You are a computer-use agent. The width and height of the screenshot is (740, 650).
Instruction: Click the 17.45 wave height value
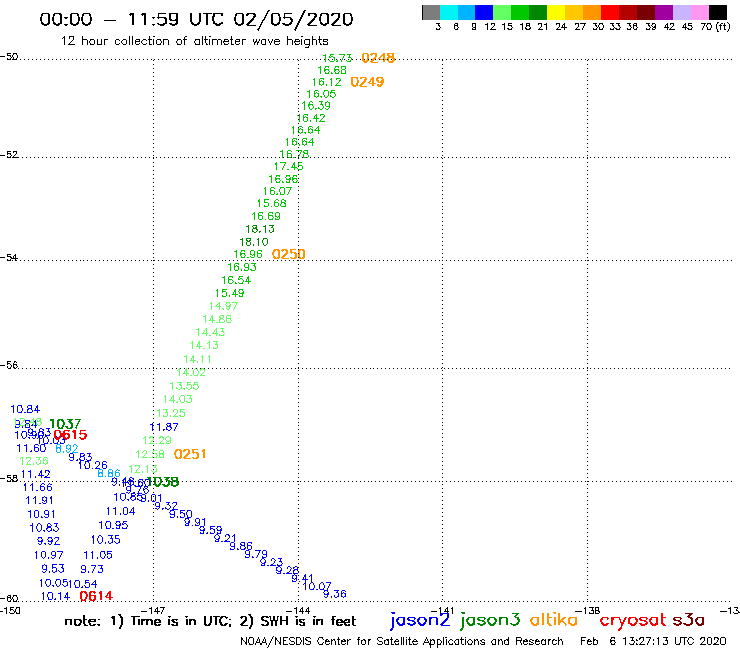click(x=288, y=166)
